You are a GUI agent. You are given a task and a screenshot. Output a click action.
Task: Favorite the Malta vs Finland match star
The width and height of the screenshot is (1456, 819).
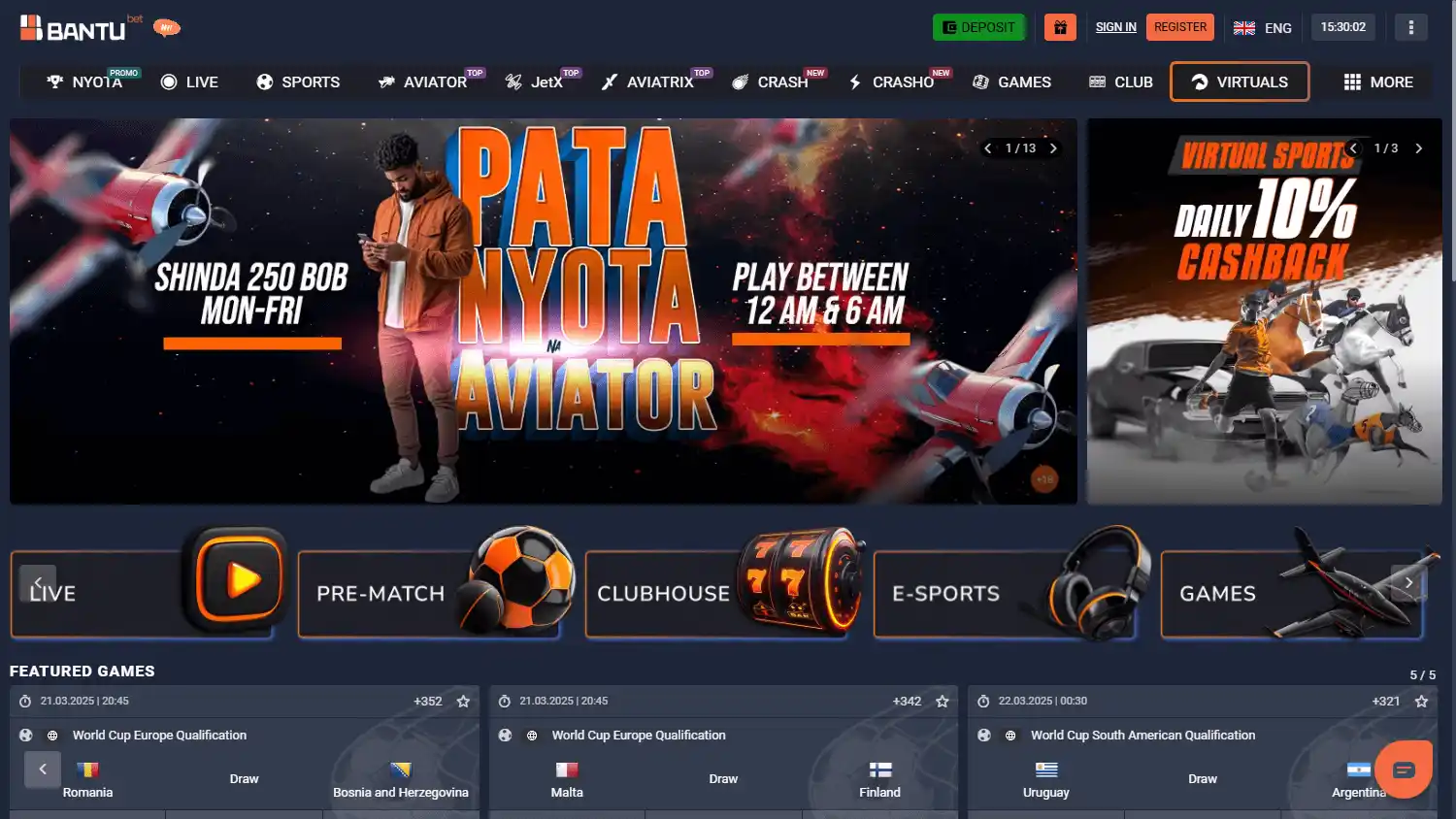coord(942,701)
